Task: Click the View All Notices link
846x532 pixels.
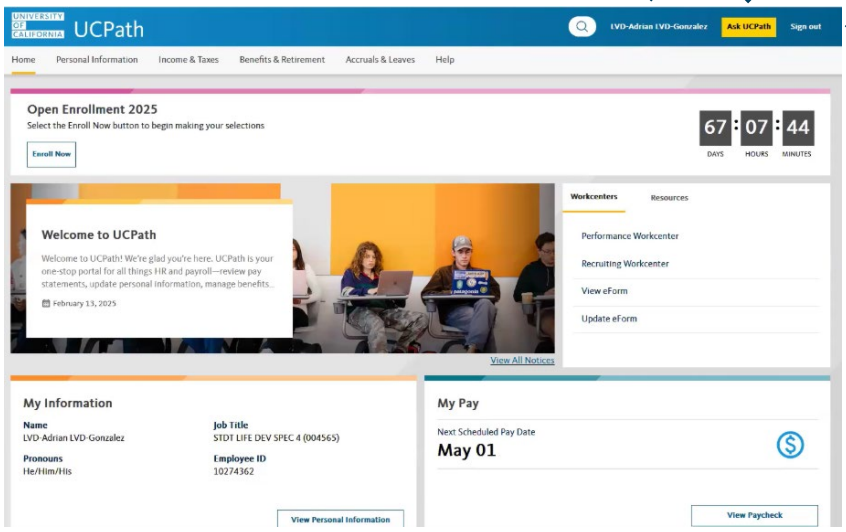Action: (x=522, y=360)
